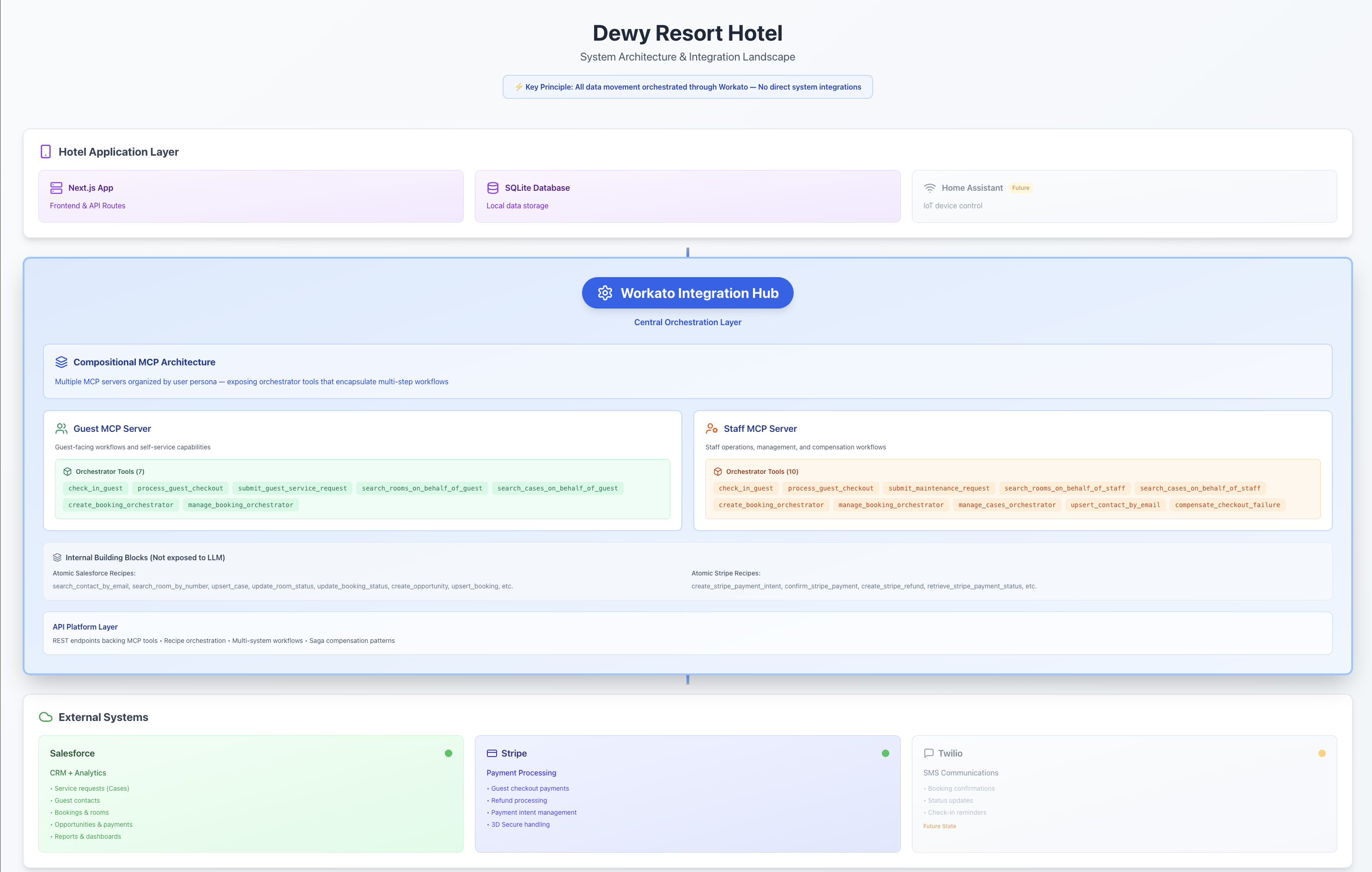Click the Home Assistant heading

972,188
